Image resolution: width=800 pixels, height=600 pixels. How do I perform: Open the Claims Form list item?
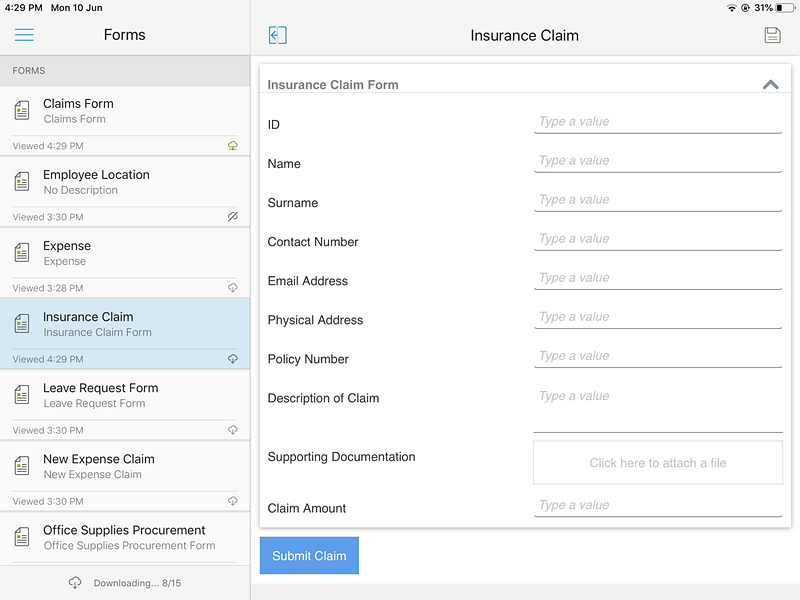125,121
